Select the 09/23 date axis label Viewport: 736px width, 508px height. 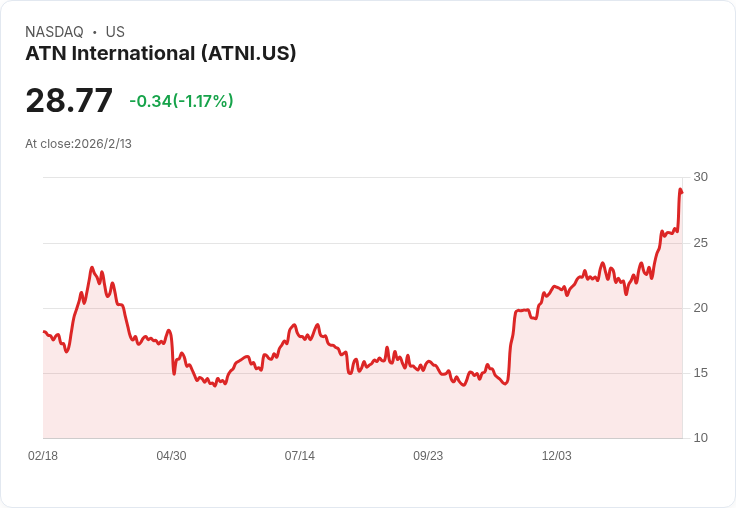click(428, 456)
